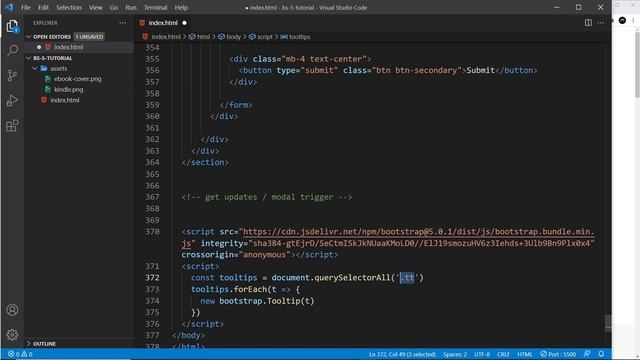Change line endings via CRLF
Viewport: 640px width, 360px height.
click(503, 354)
